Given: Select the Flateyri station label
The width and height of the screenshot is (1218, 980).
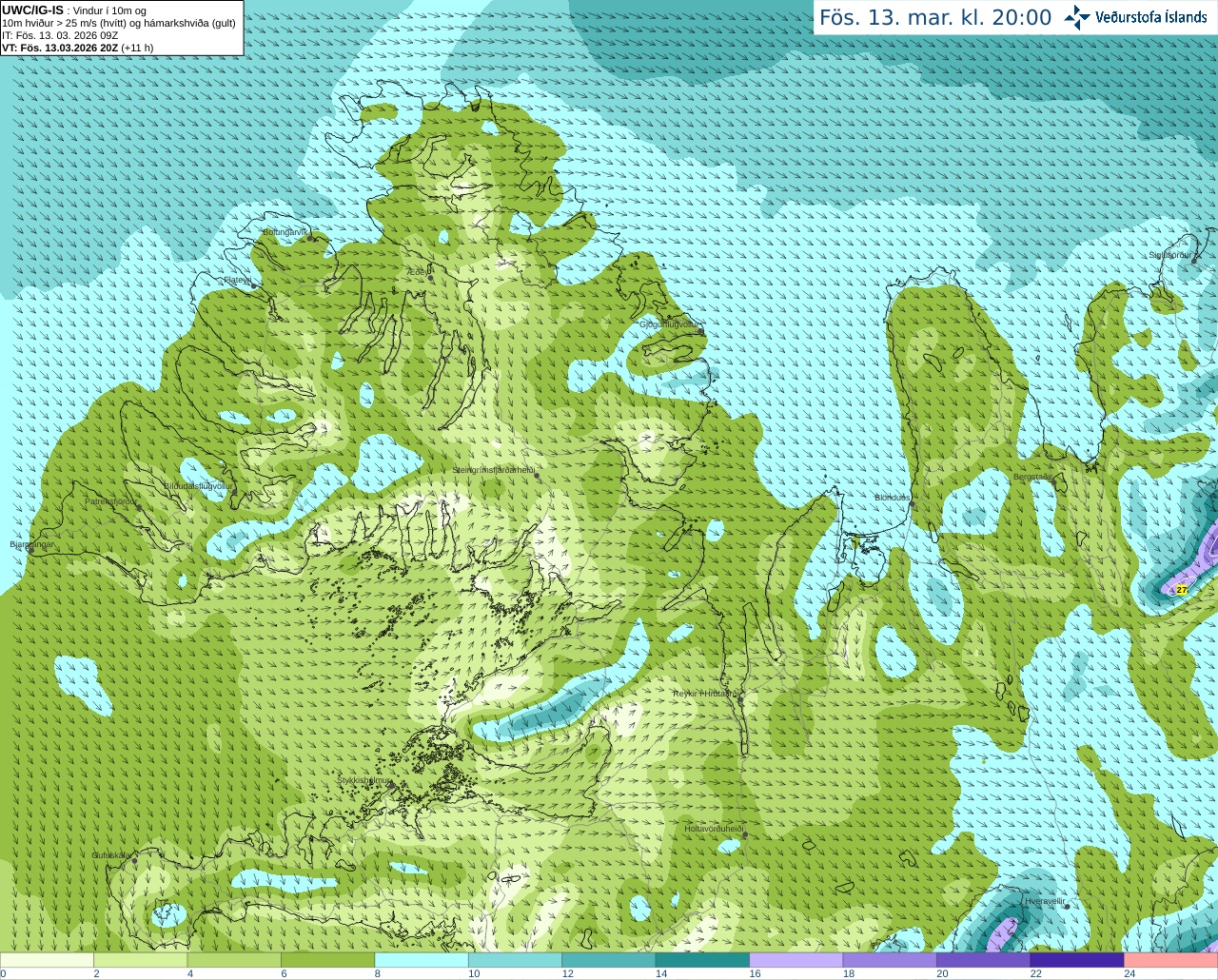Looking at the screenshot, I should click(237, 280).
